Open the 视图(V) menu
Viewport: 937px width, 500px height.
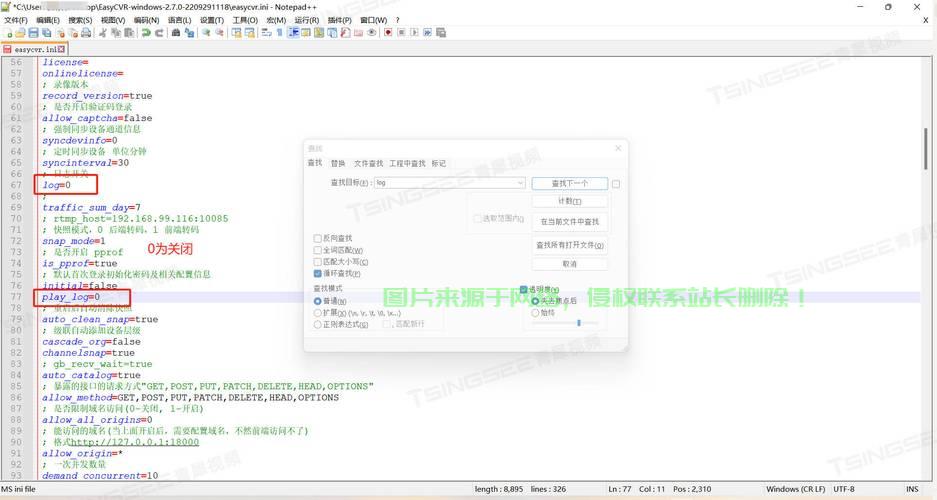click(x=112, y=20)
